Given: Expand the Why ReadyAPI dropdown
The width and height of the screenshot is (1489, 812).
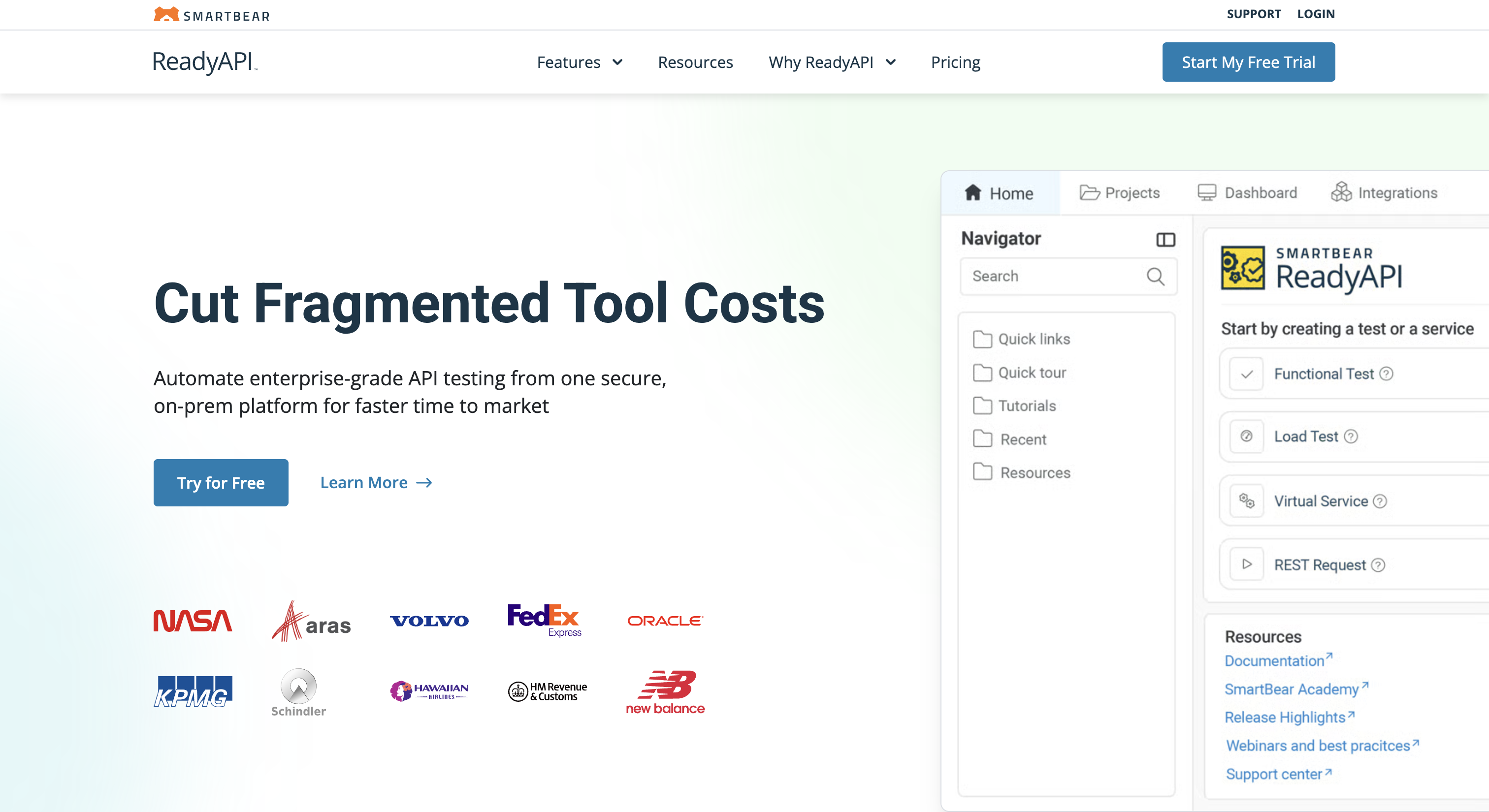Looking at the screenshot, I should 831,62.
